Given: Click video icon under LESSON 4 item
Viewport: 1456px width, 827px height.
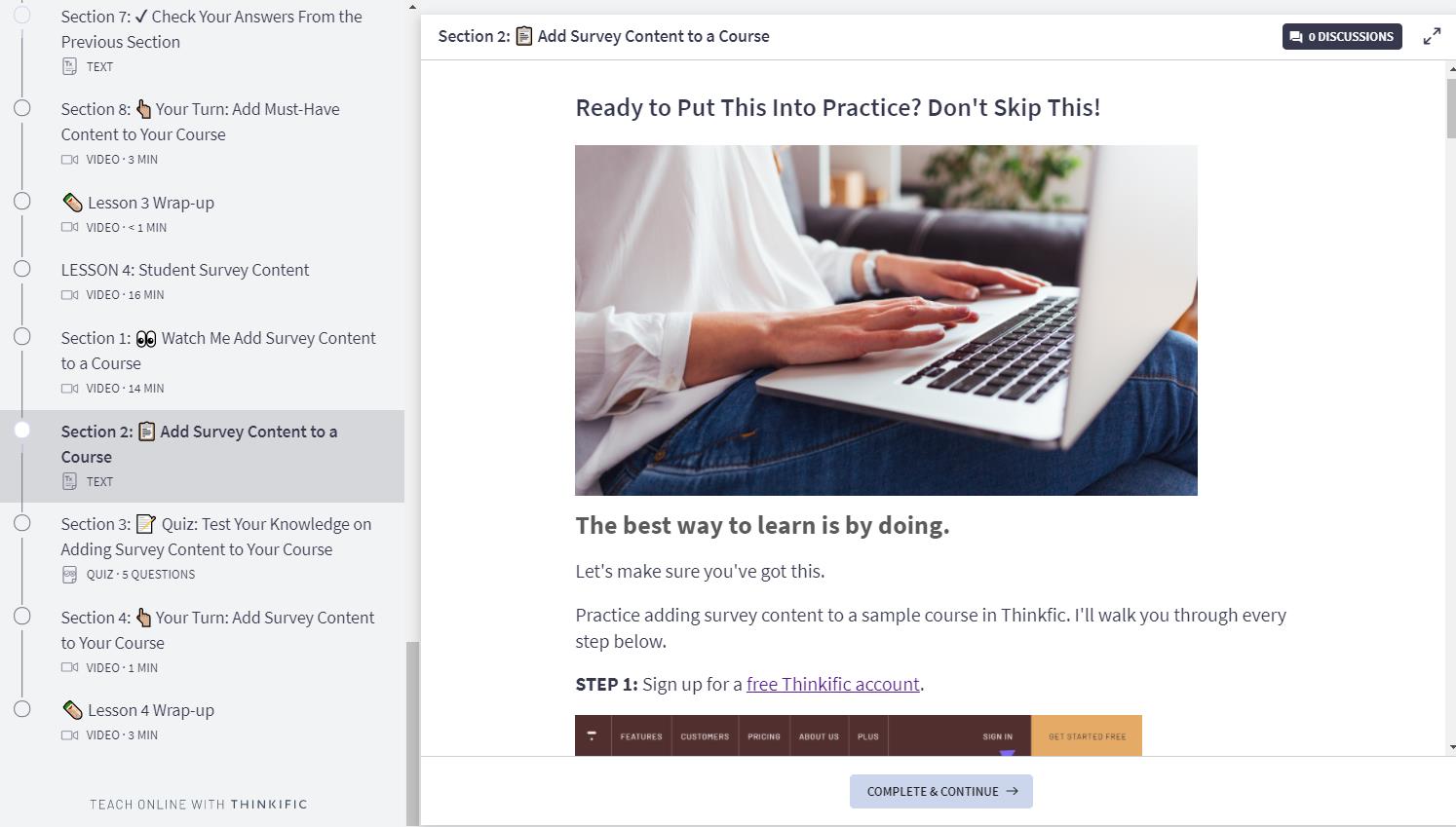Looking at the screenshot, I should click(69, 294).
